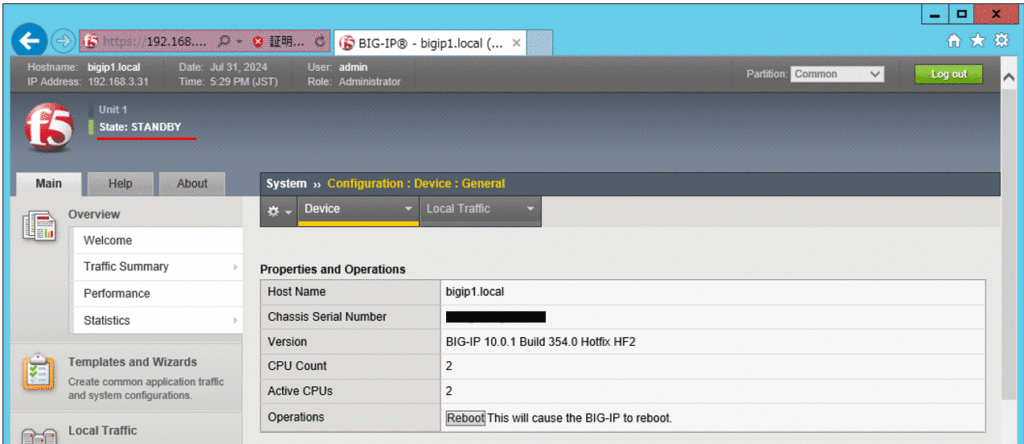This screenshot has width=1024, height=444.
Task: Click the Reboot button
Action: point(466,418)
